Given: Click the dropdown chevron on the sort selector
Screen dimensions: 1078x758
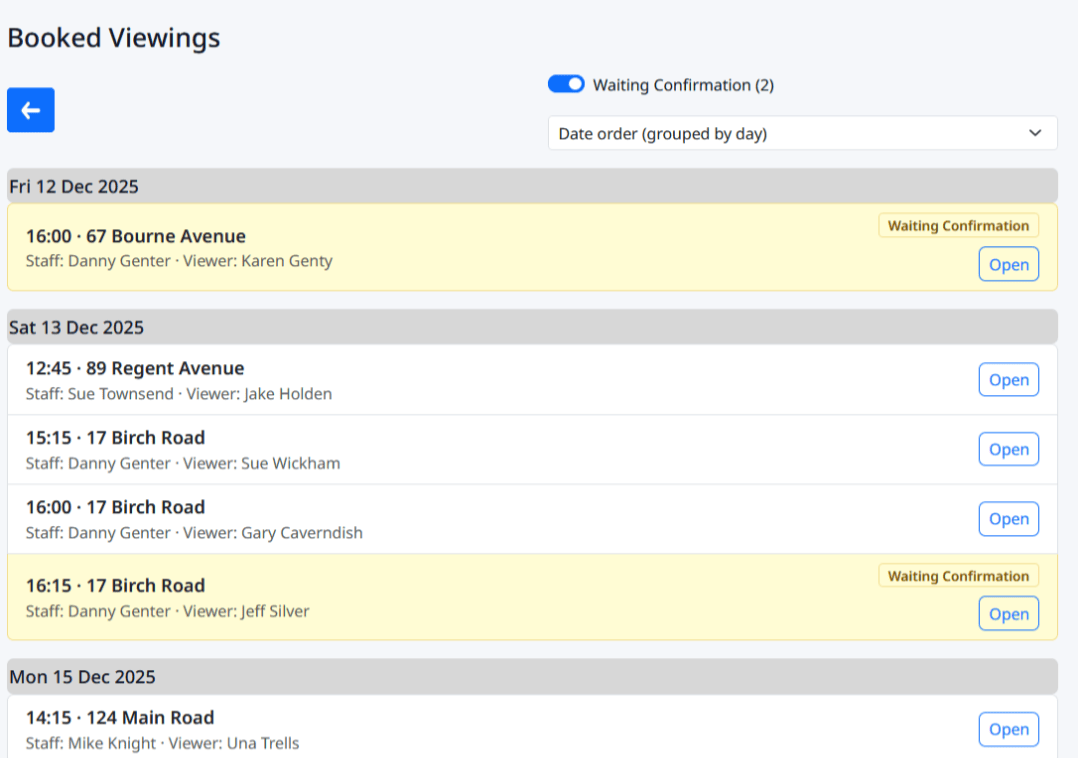Looking at the screenshot, I should click(1035, 133).
